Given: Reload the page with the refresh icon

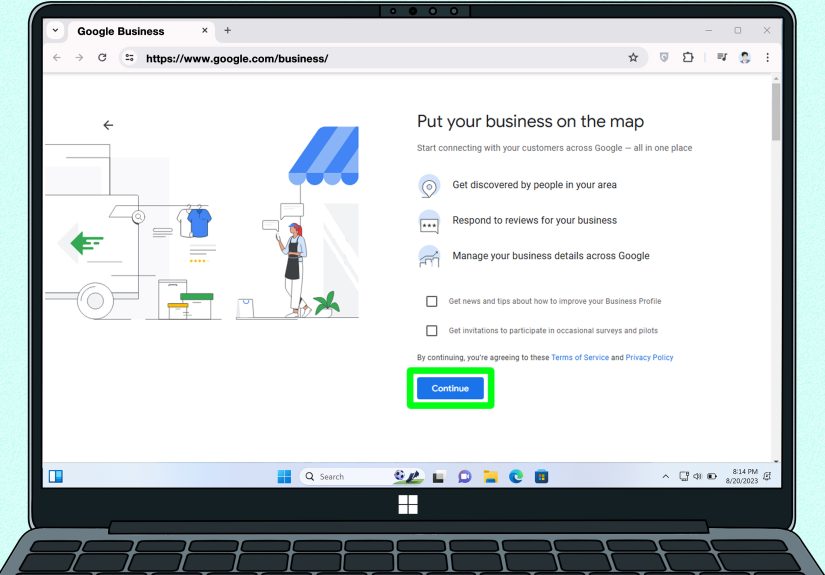Looking at the screenshot, I should click(102, 57).
